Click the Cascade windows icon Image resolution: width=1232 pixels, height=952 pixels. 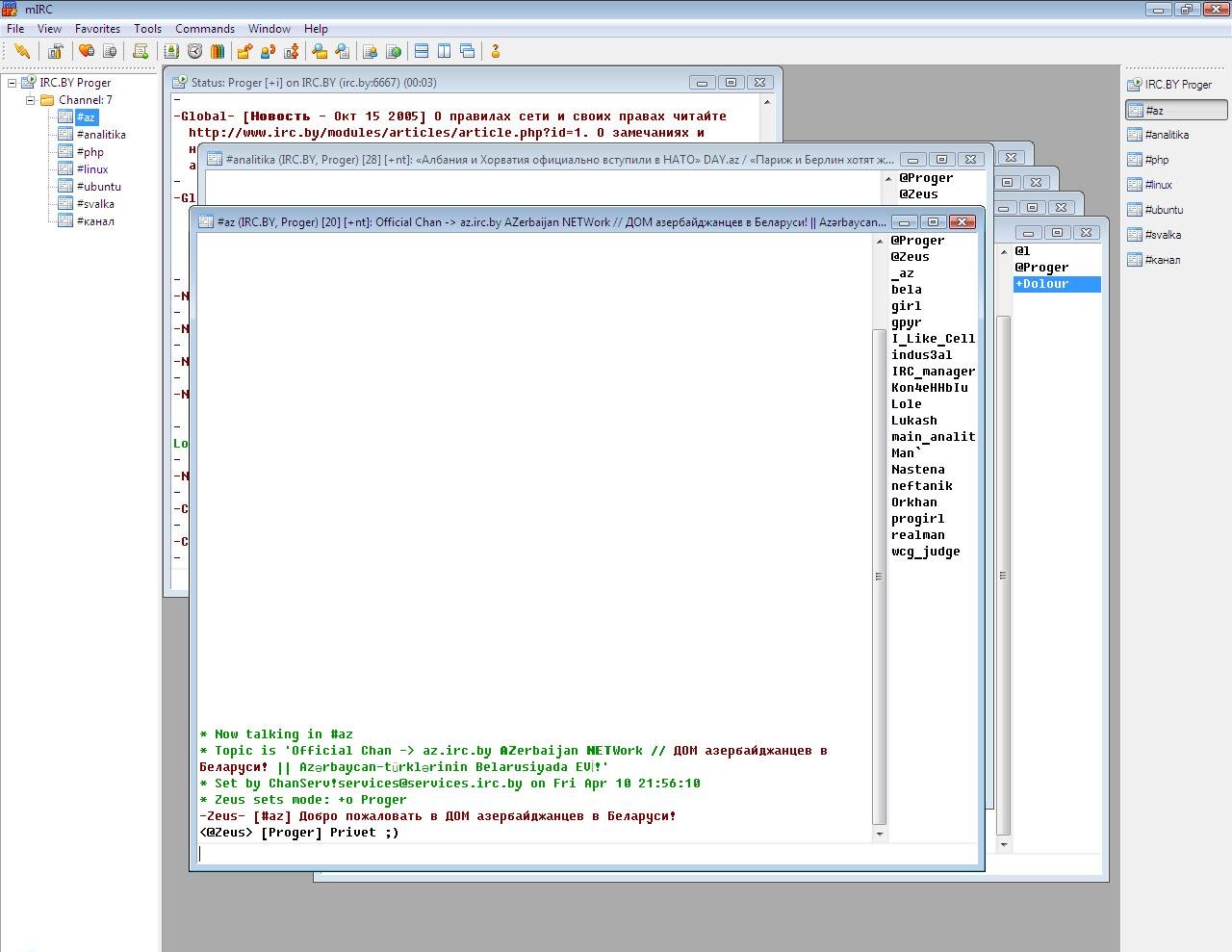(x=468, y=51)
